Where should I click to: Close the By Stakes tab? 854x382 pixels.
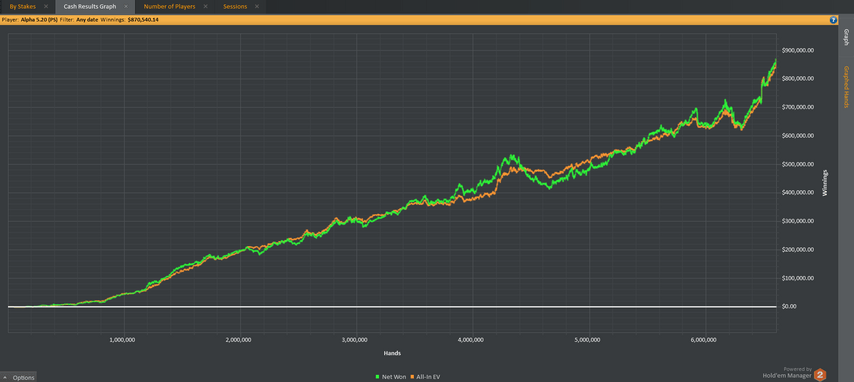(x=46, y=7)
